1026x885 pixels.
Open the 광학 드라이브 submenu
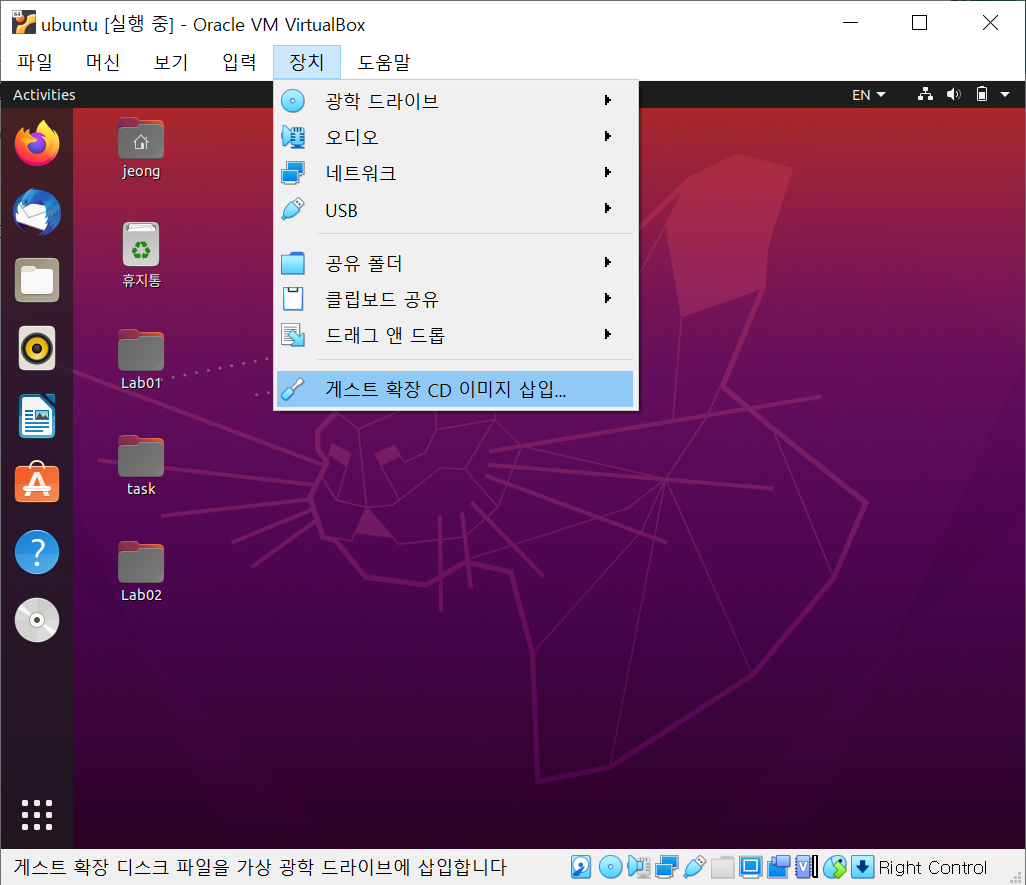tap(455, 101)
